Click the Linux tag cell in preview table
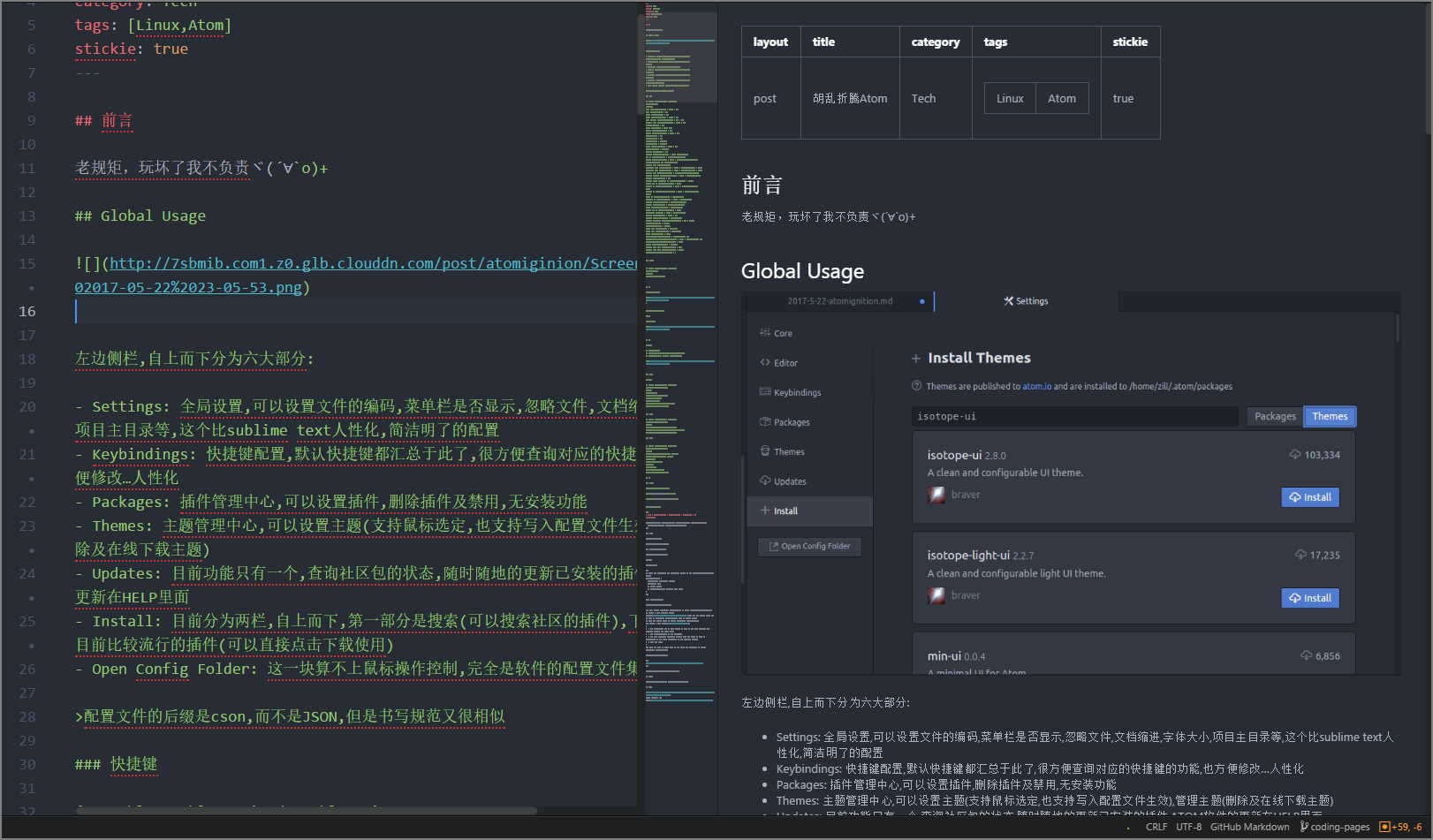The height and width of the screenshot is (840, 1433). pyautogui.click(x=1010, y=98)
